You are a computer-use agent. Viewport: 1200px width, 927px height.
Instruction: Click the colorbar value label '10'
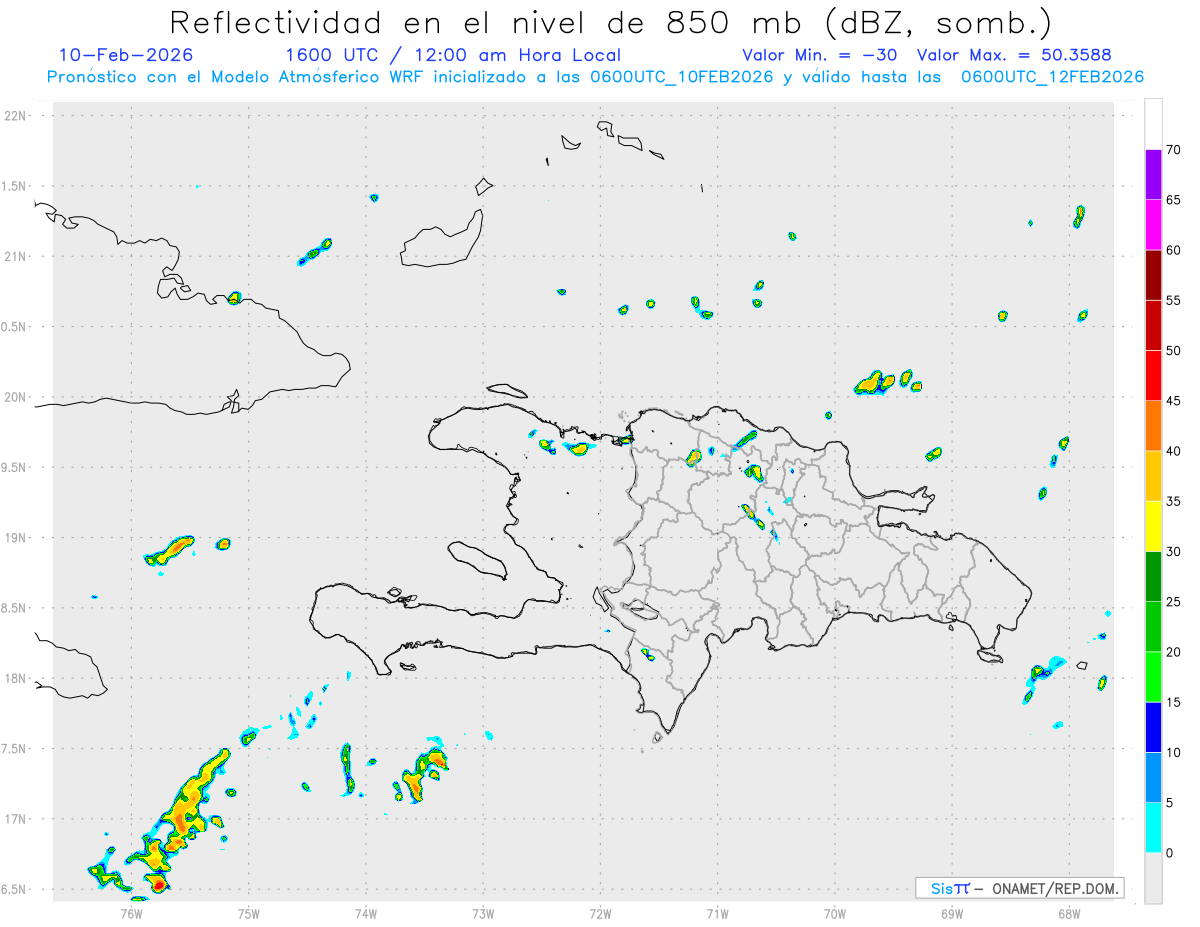click(x=1174, y=753)
